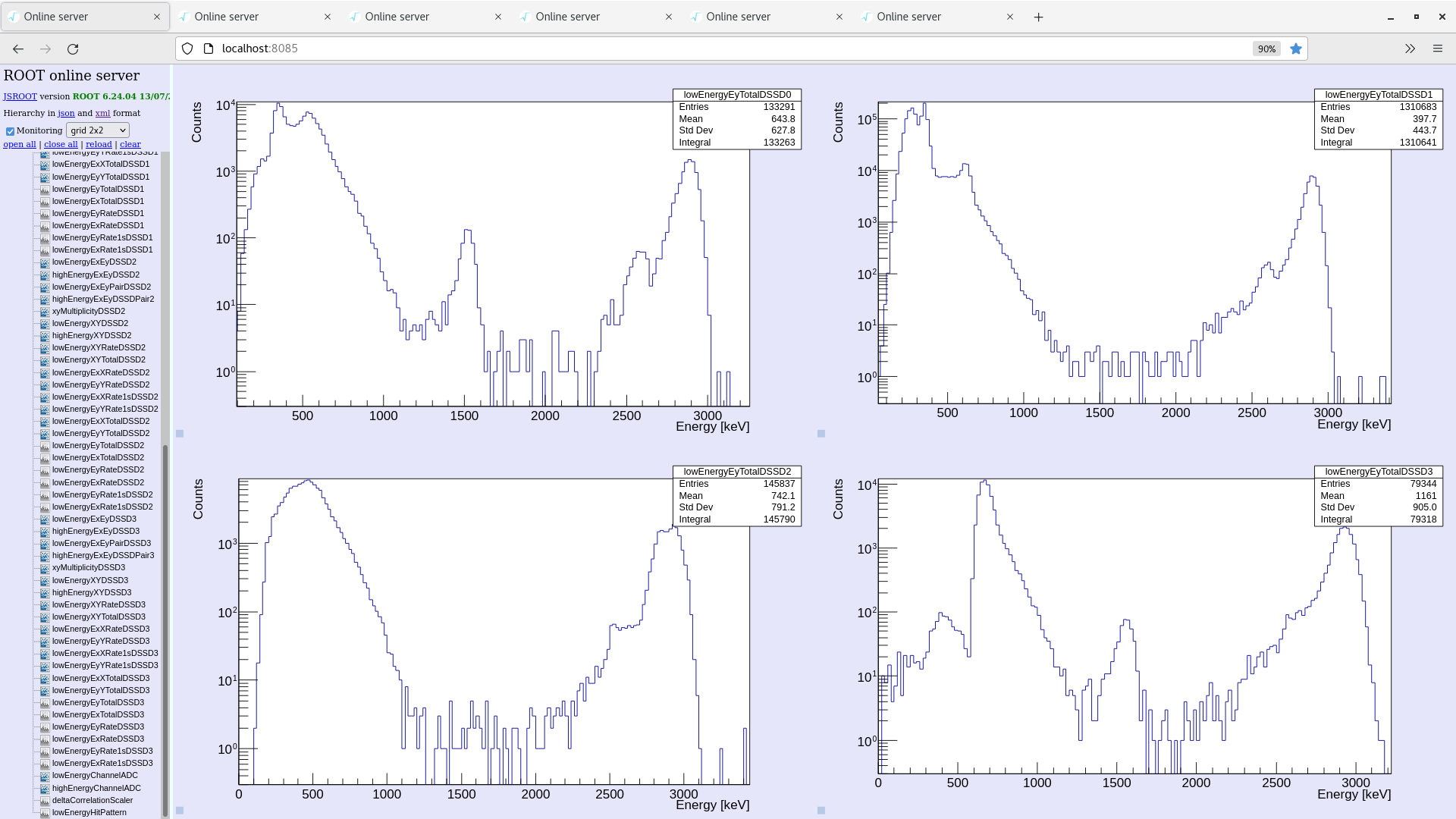Click icon beside lowEnergyChannelADC item
Screen dimensions: 1456x819
[x=45, y=776]
